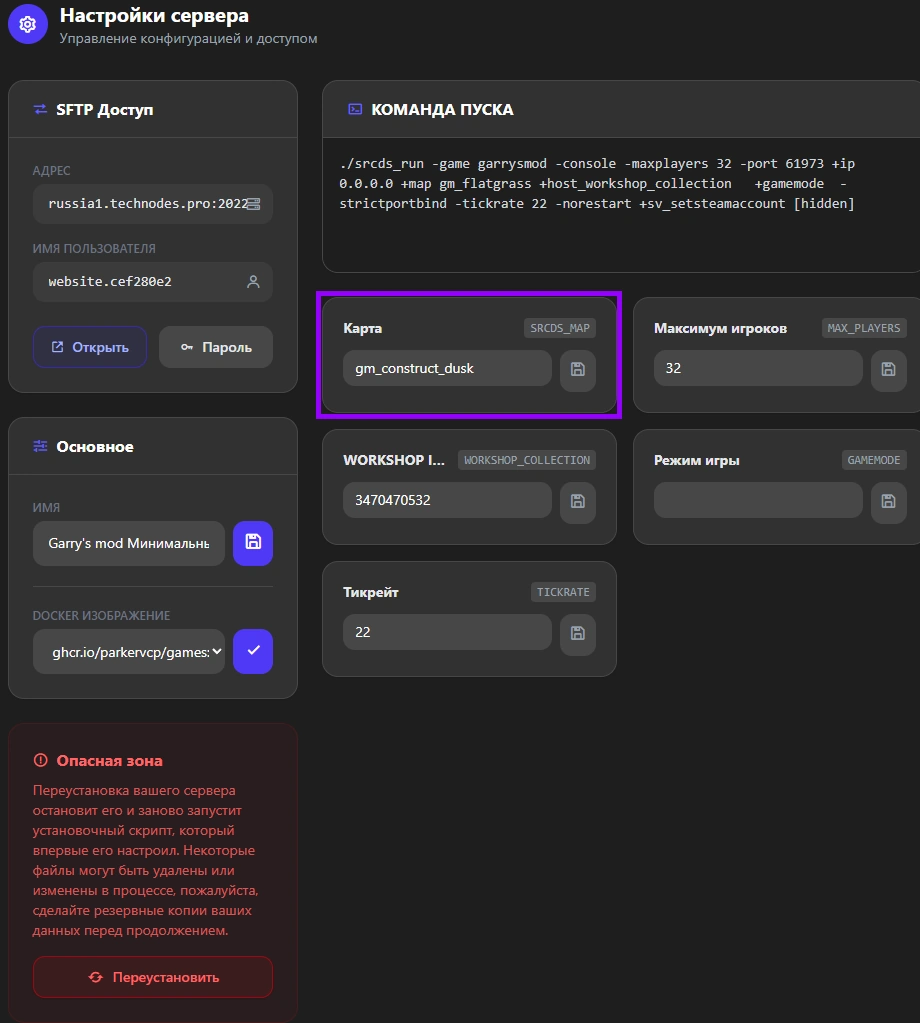920x1023 pixels.
Task: Click the server icon in address field
Action: tap(253, 204)
